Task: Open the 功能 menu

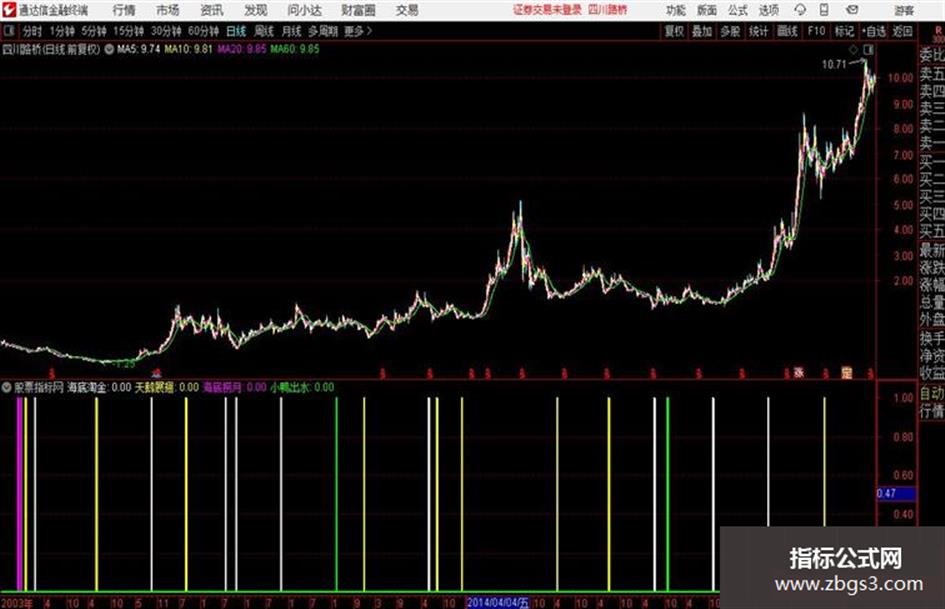Action: pos(676,10)
